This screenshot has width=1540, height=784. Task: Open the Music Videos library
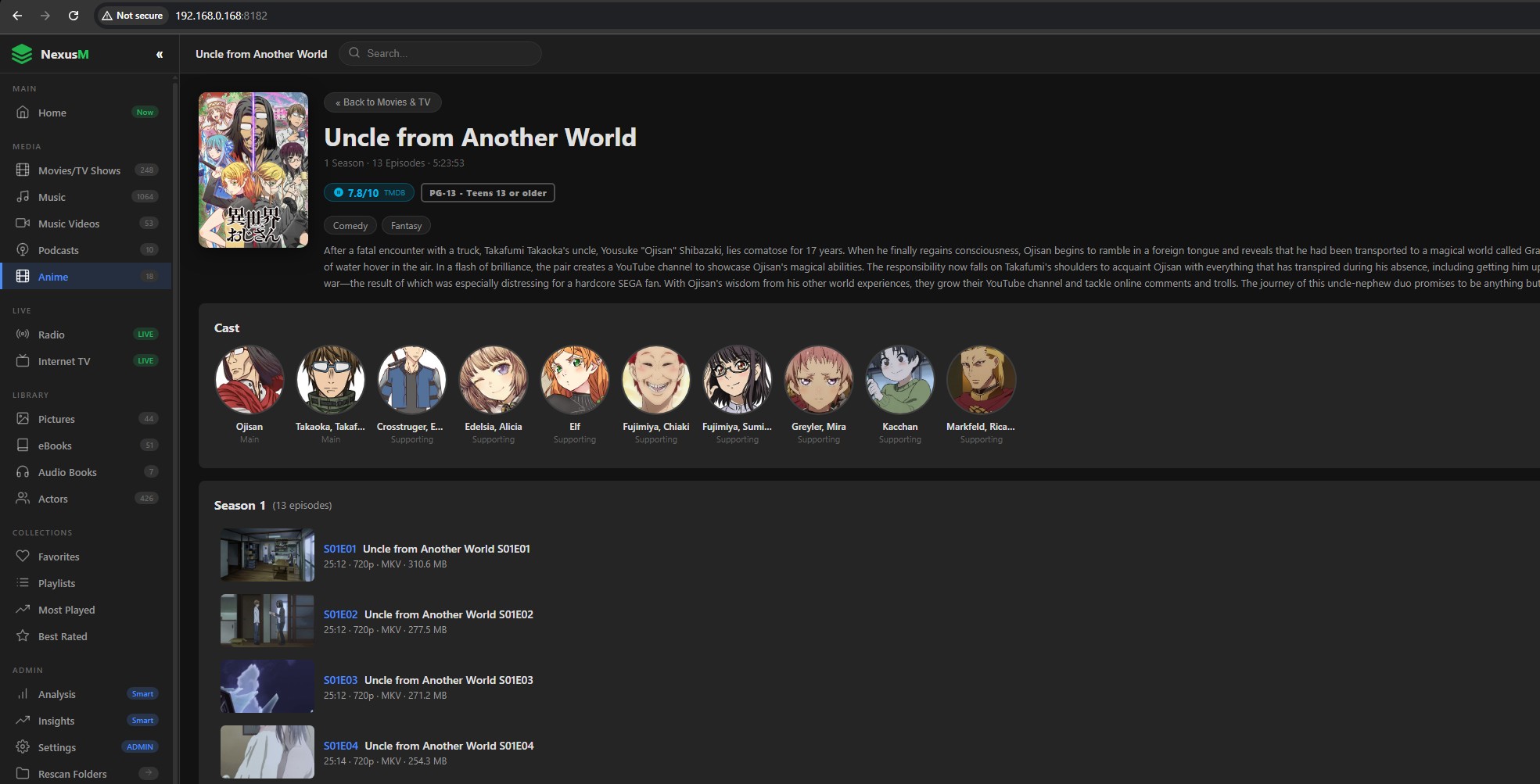coord(68,224)
